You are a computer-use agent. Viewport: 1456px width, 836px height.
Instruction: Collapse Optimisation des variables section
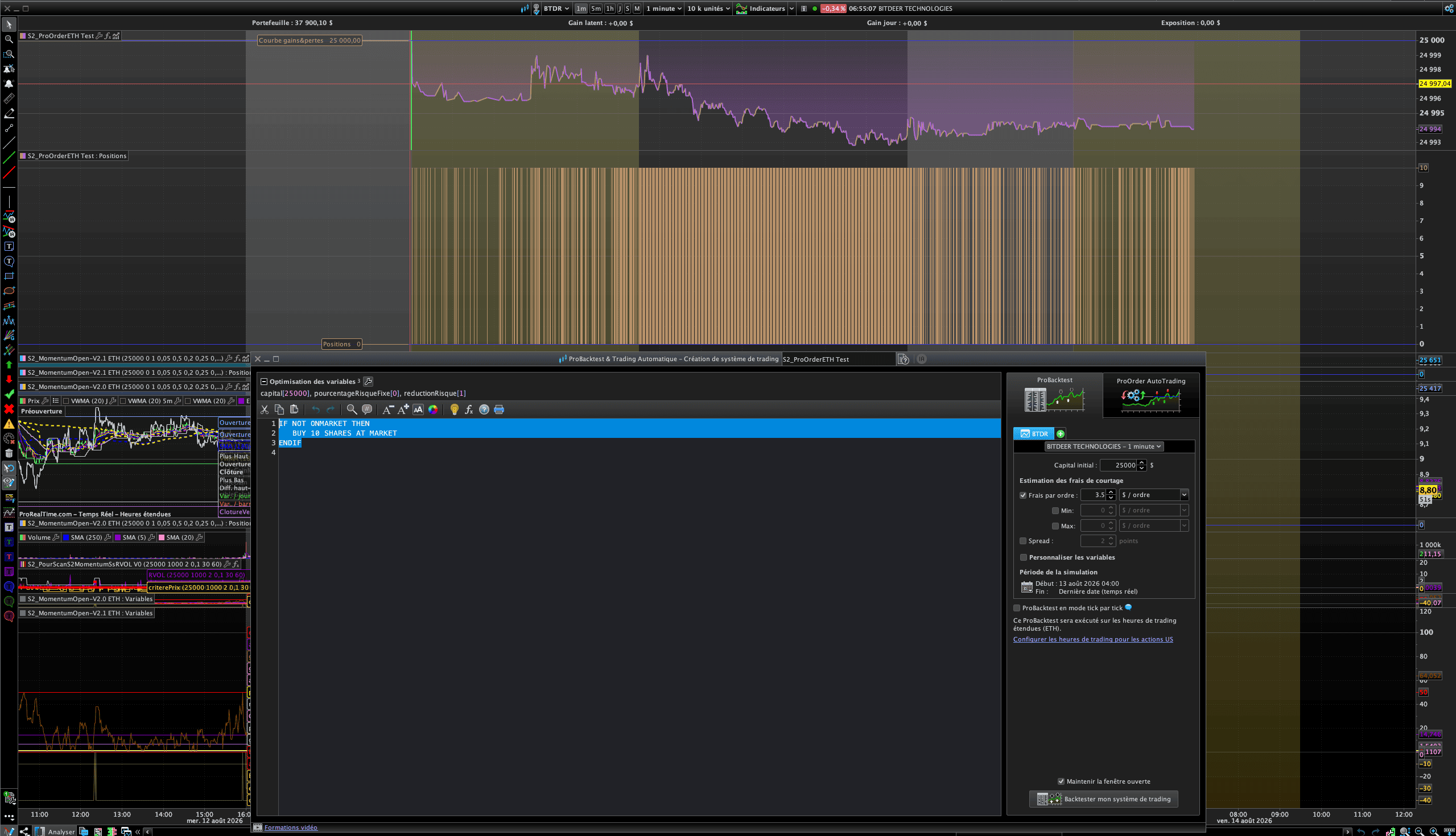264,382
